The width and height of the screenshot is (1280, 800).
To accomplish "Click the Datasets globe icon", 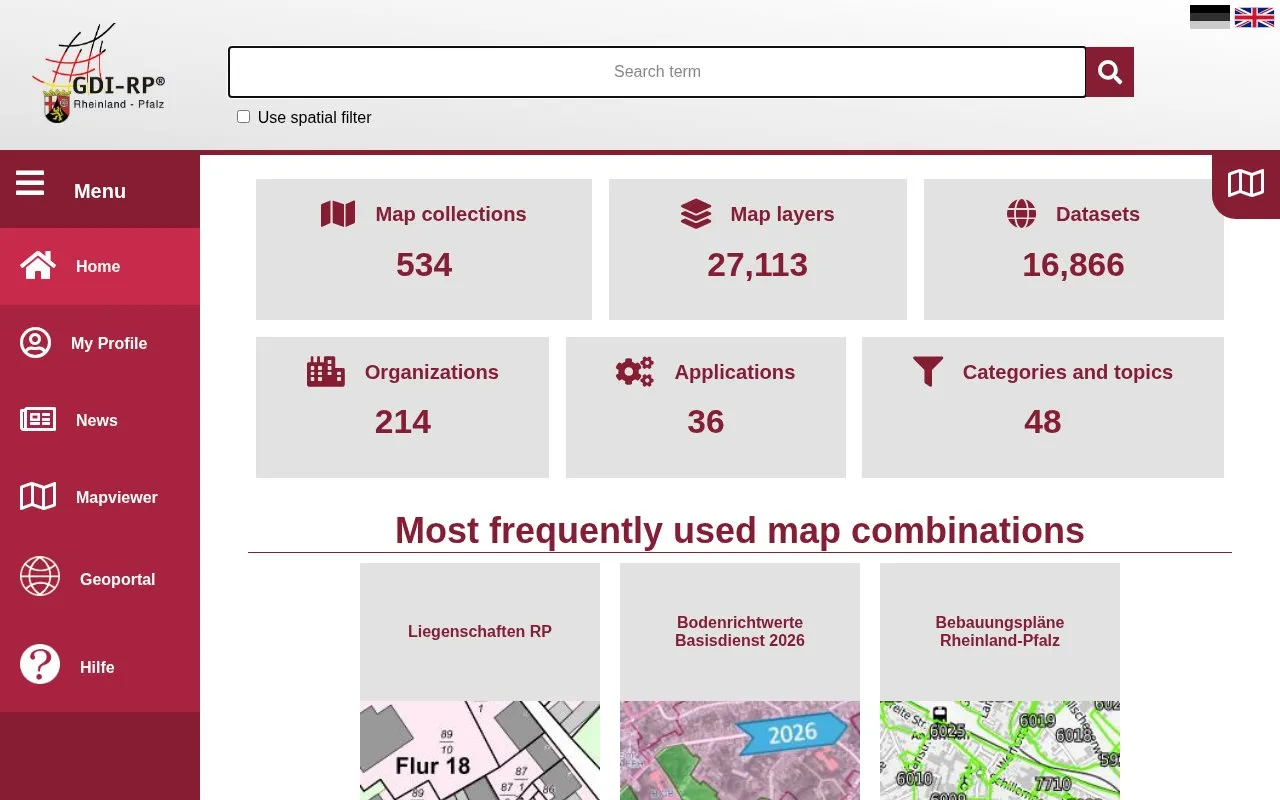I will coord(1021,214).
